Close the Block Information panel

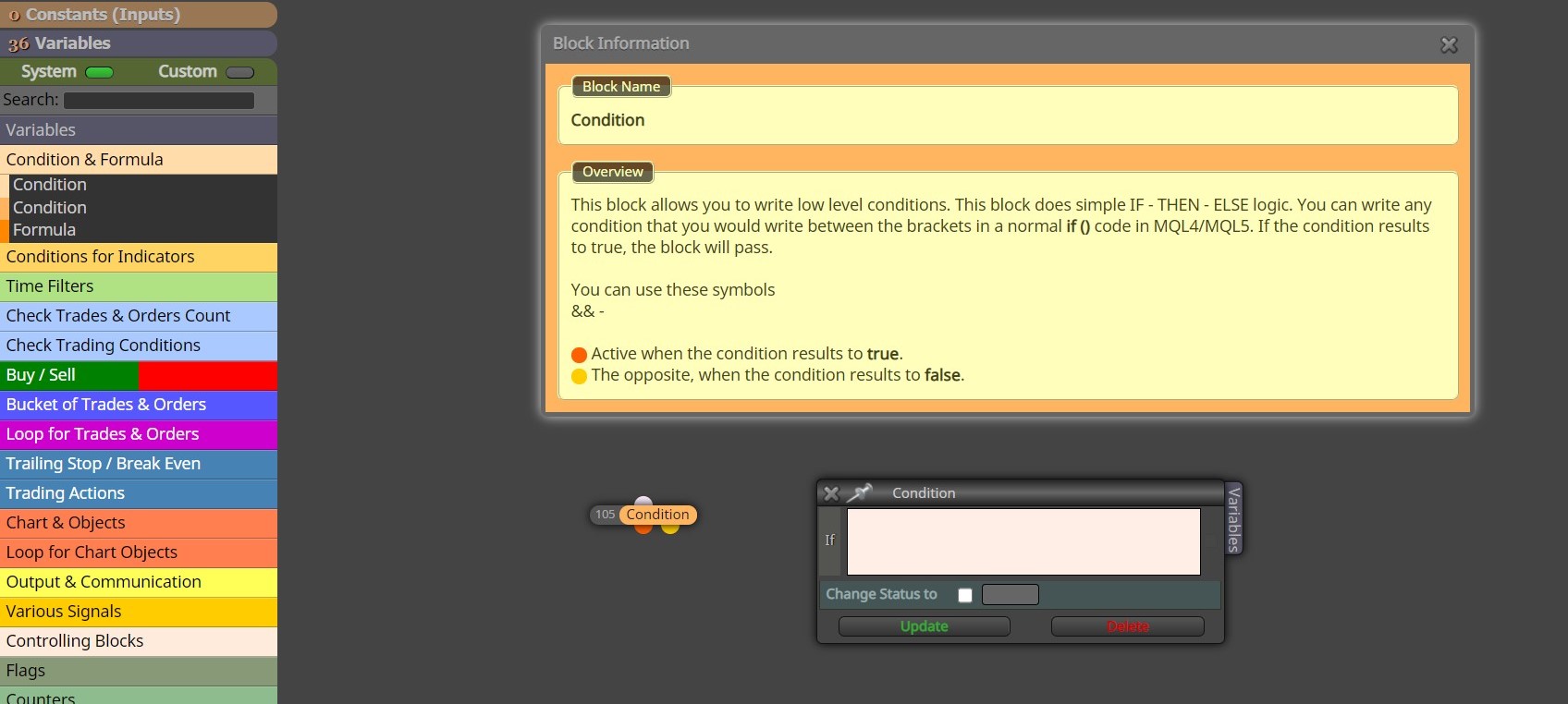coord(1449,44)
